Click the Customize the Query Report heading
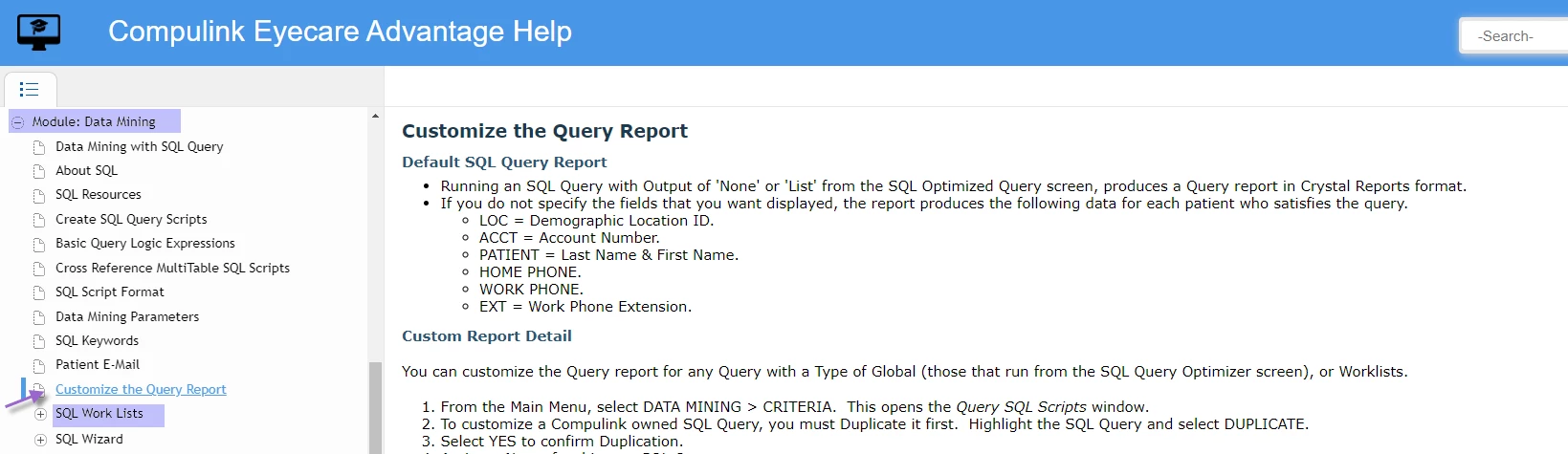Image resolution: width=1568 pixels, height=454 pixels. tap(544, 131)
